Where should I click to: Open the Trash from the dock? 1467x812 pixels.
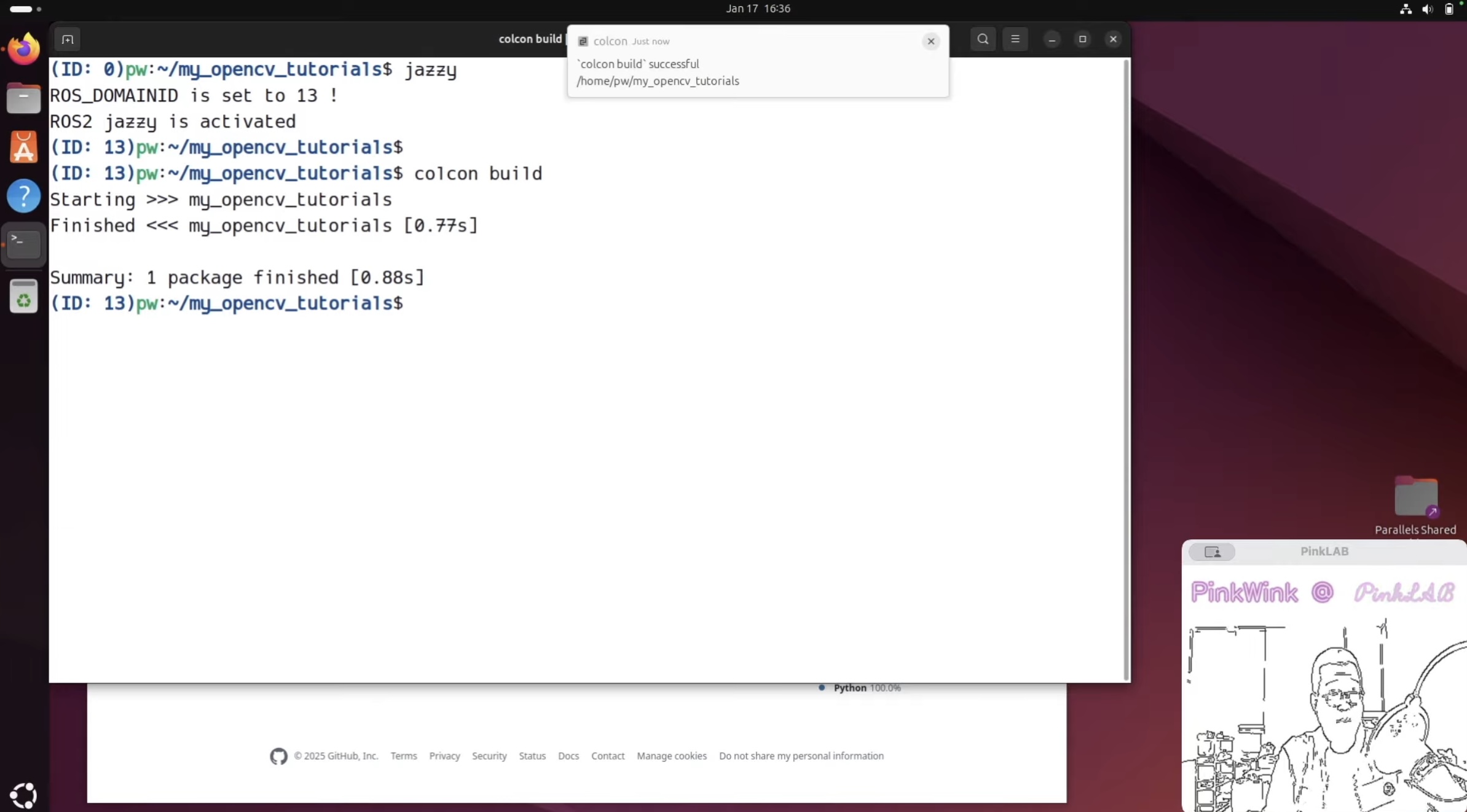24,297
